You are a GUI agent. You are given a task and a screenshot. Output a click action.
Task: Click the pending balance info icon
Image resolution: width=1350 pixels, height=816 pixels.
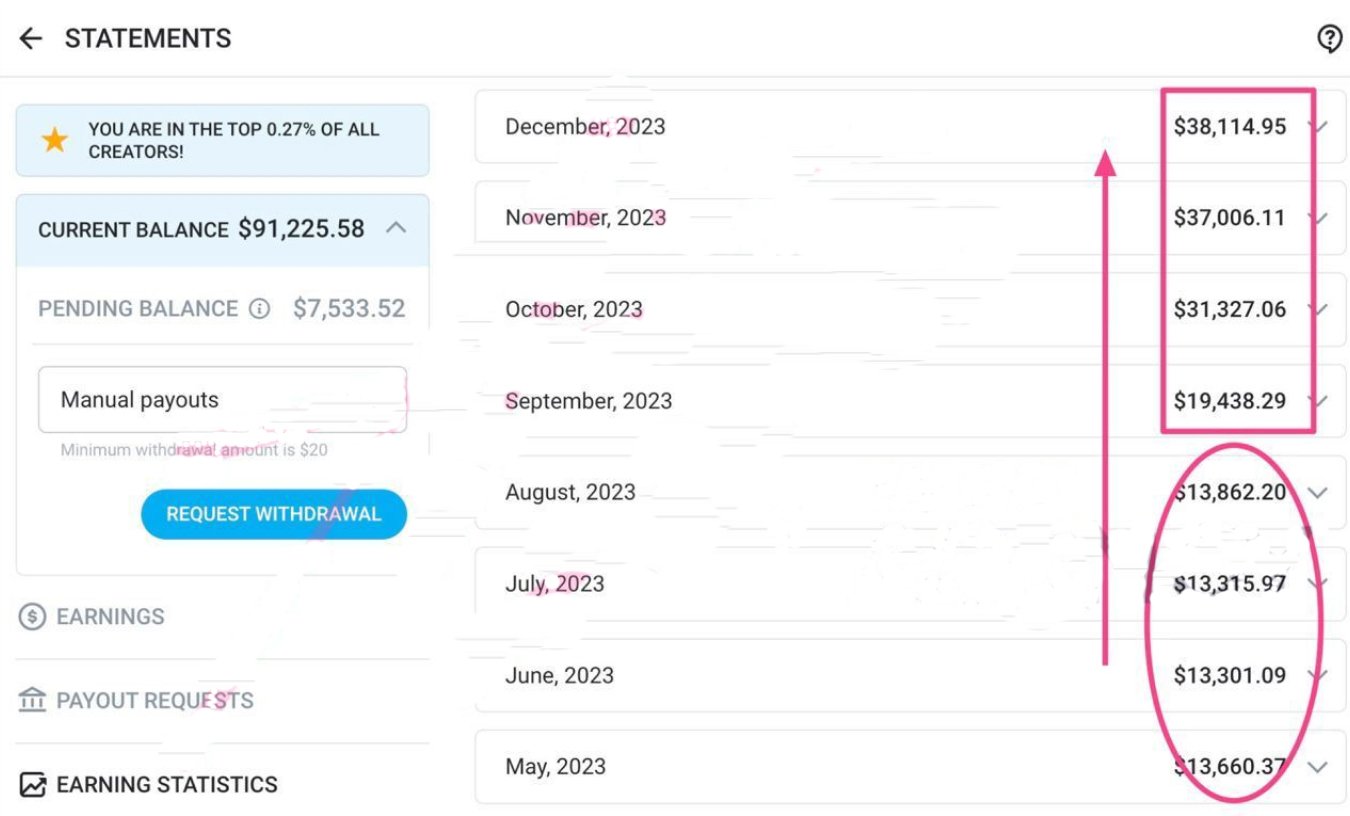[259, 309]
